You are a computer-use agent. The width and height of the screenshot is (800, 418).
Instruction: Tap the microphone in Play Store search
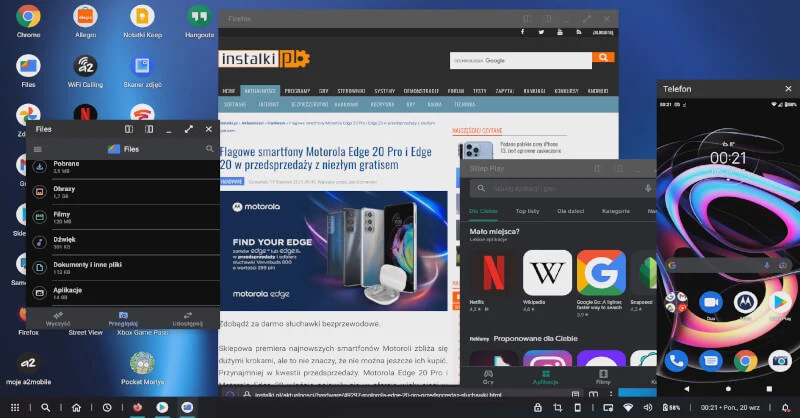point(648,188)
